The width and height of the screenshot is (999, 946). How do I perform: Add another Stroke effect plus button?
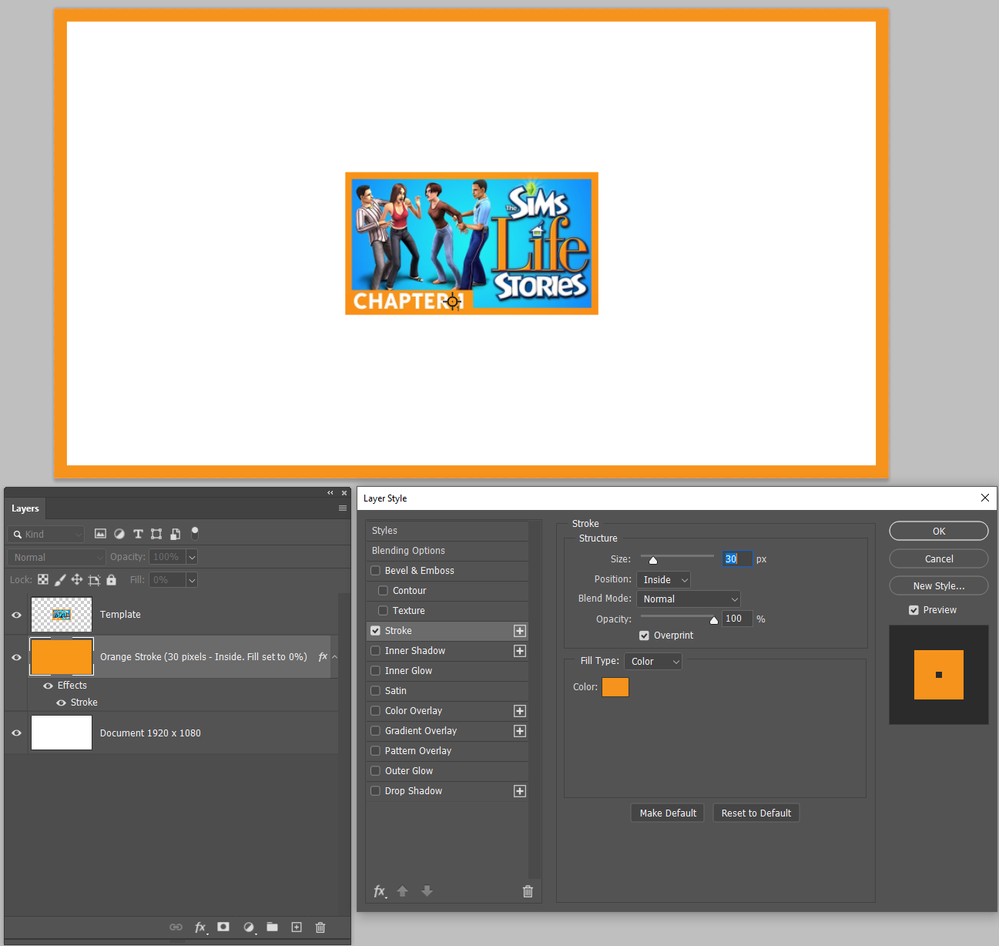(x=520, y=631)
